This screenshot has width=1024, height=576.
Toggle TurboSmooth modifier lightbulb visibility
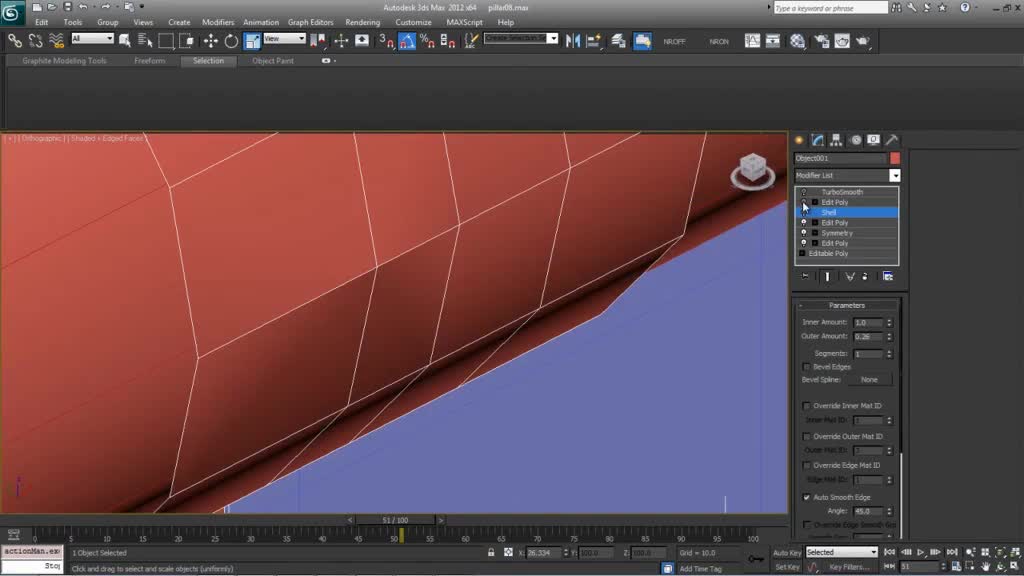point(804,192)
